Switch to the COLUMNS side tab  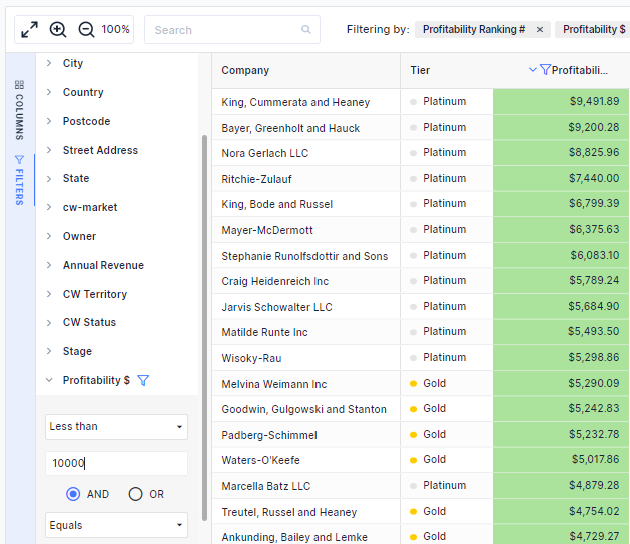click(19, 110)
